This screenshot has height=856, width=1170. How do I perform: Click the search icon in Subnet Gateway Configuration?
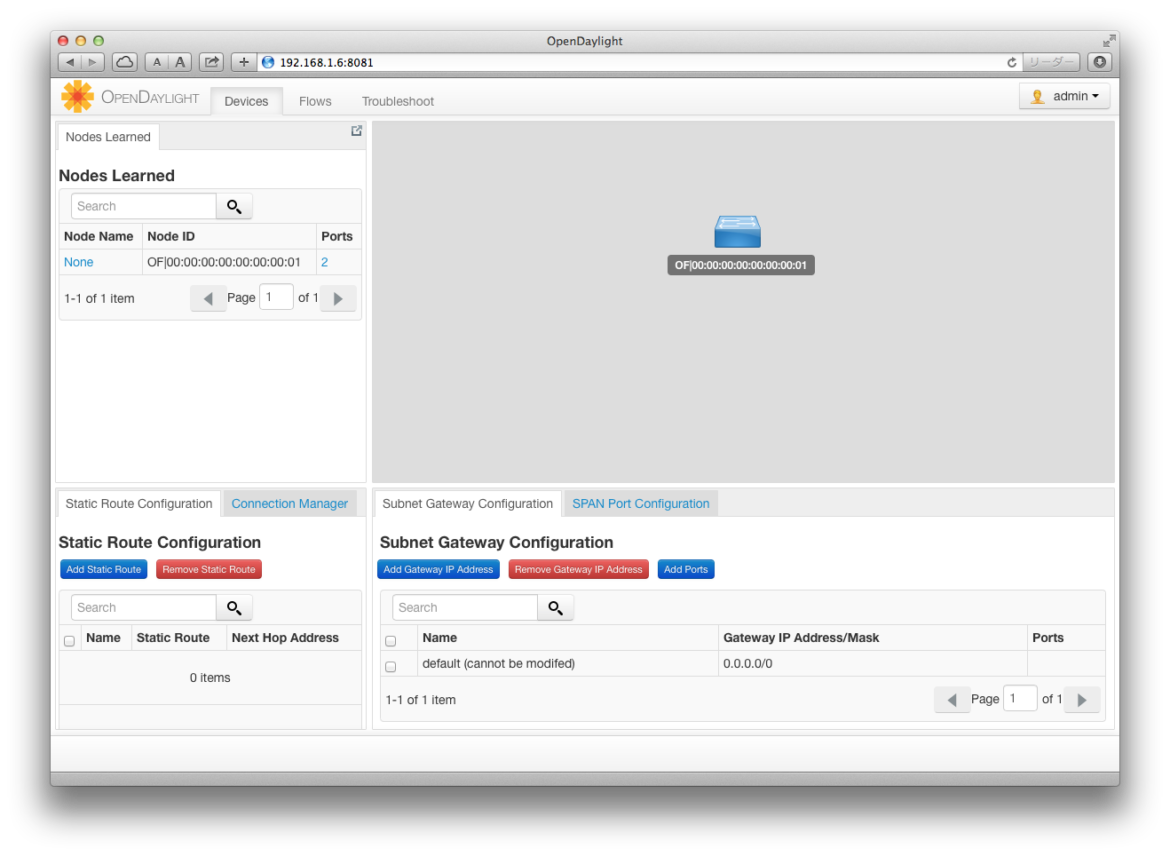[555, 607]
